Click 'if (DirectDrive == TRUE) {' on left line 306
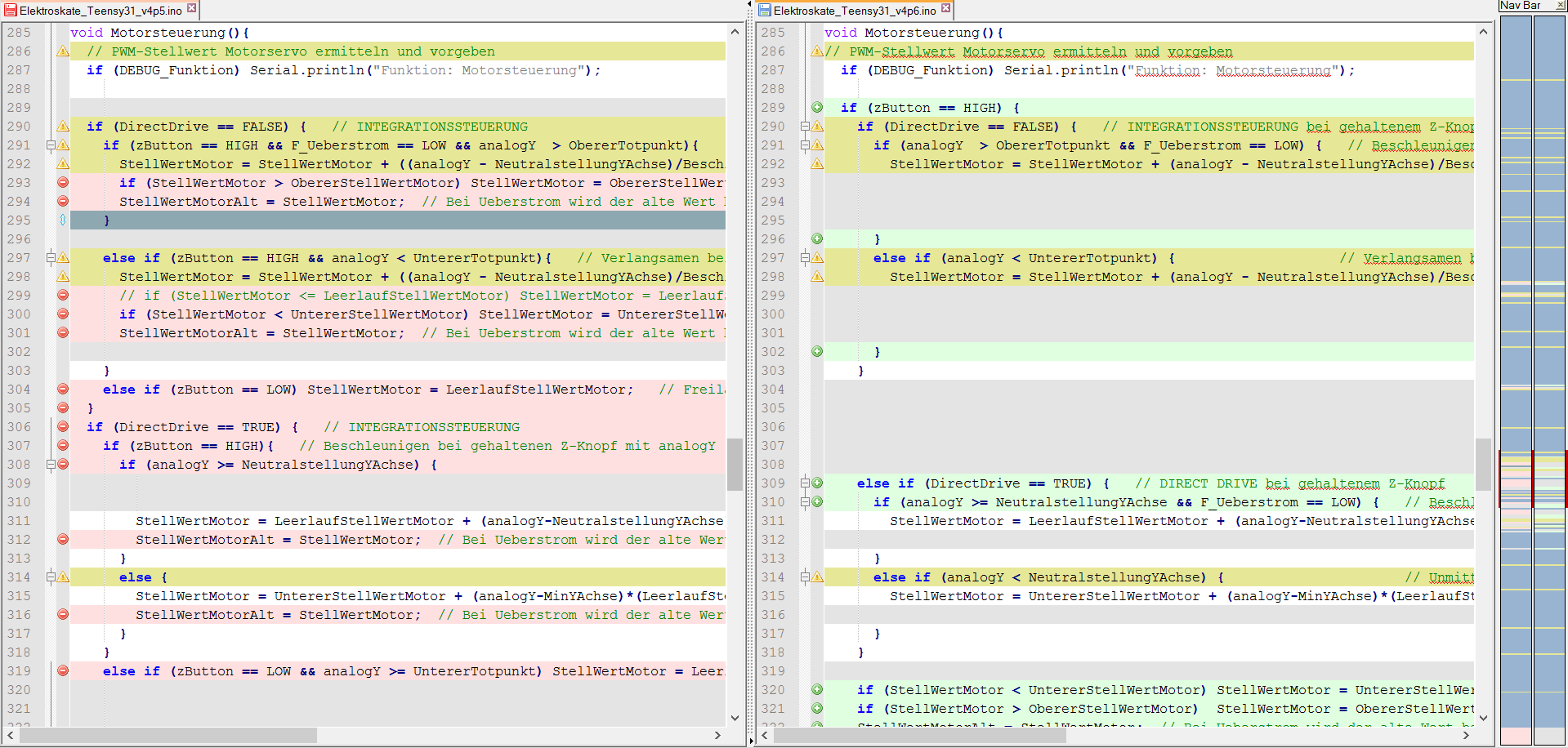This screenshot has height=748, width=1568. coord(193,427)
